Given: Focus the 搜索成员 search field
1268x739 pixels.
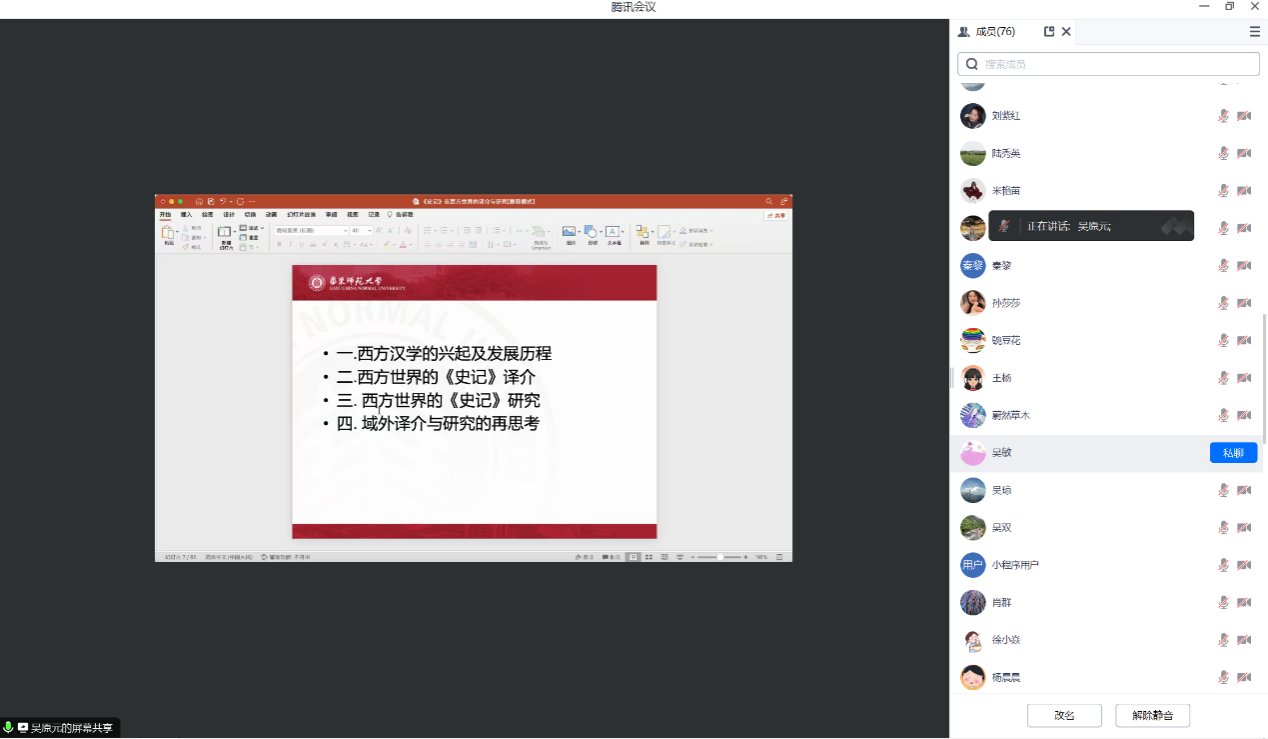Looking at the screenshot, I should pos(1115,64).
